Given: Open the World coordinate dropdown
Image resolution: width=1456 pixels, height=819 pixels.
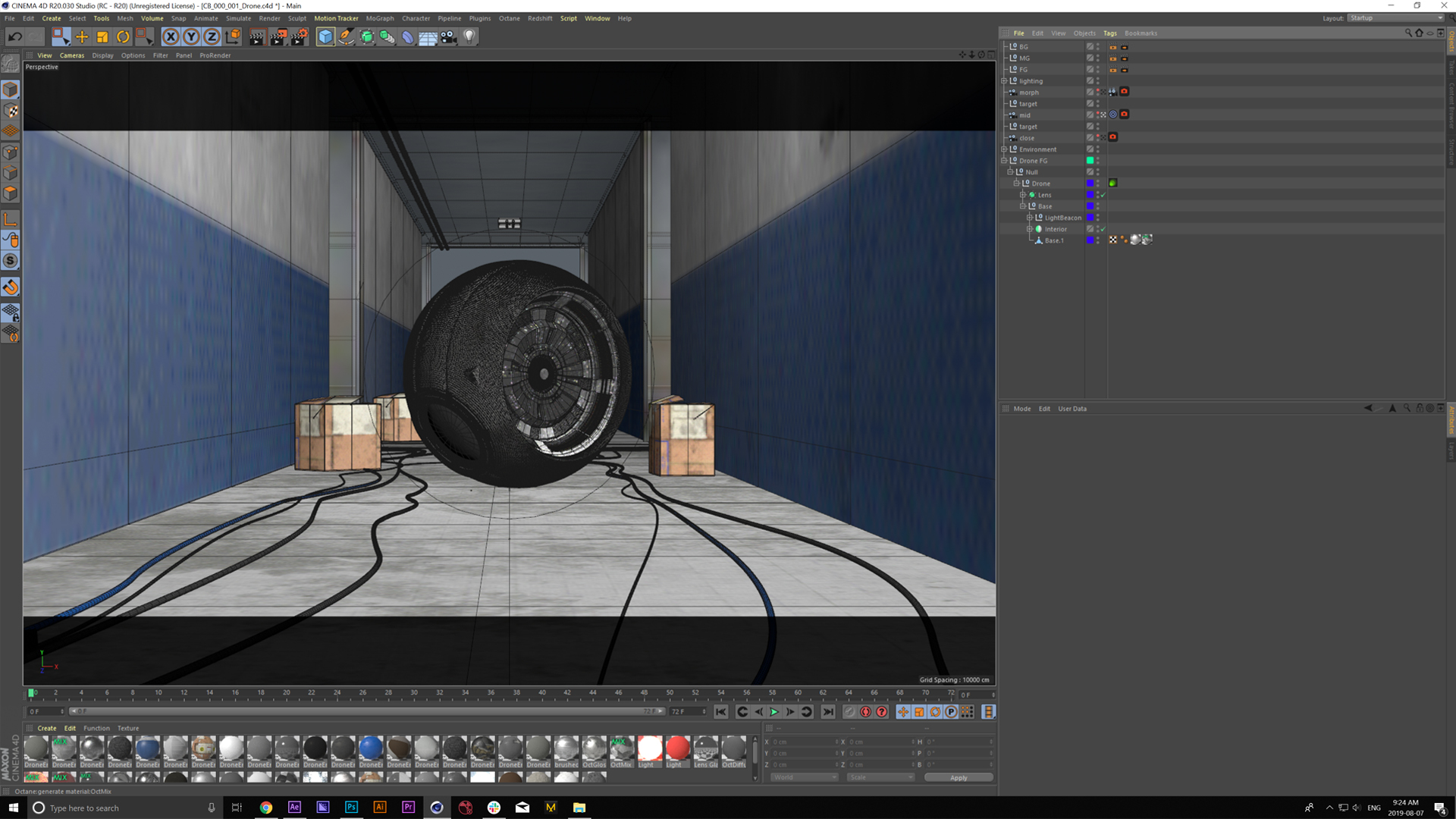Looking at the screenshot, I should click(804, 777).
